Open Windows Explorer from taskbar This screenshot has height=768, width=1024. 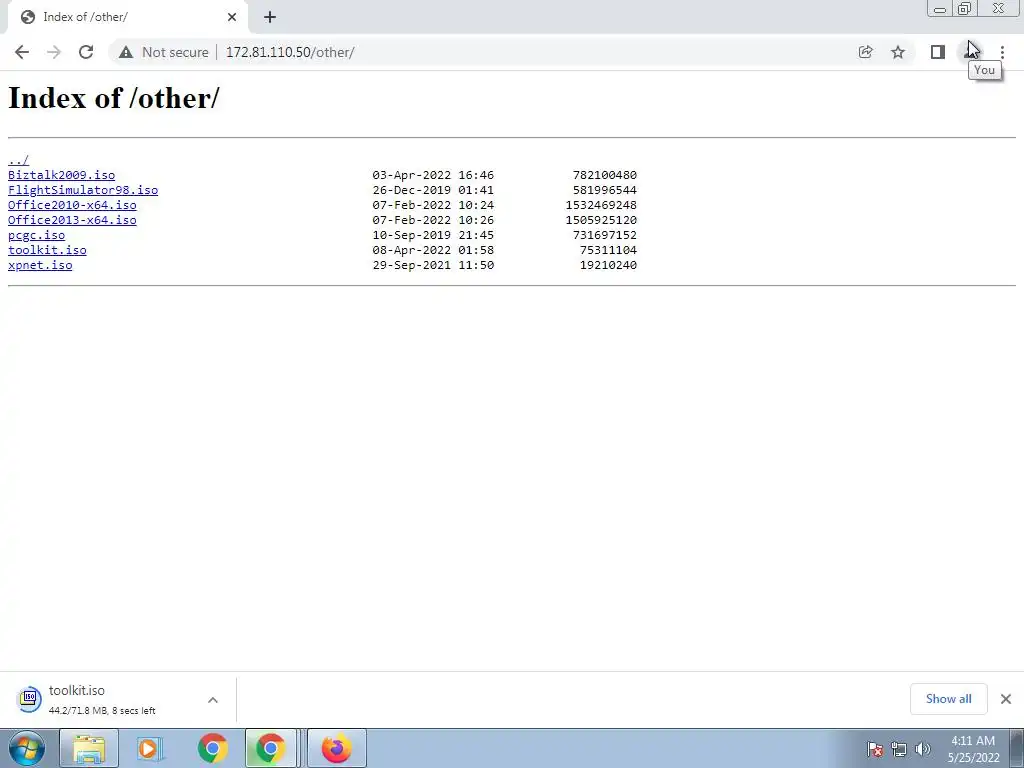pos(89,748)
